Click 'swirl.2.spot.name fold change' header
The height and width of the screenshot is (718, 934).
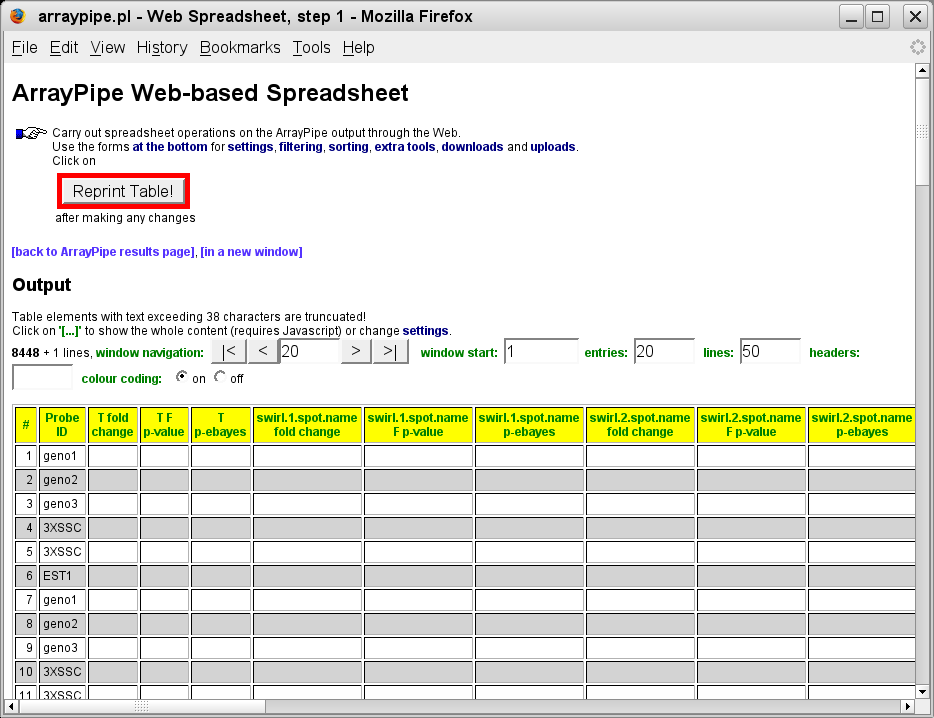click(640, 425)
